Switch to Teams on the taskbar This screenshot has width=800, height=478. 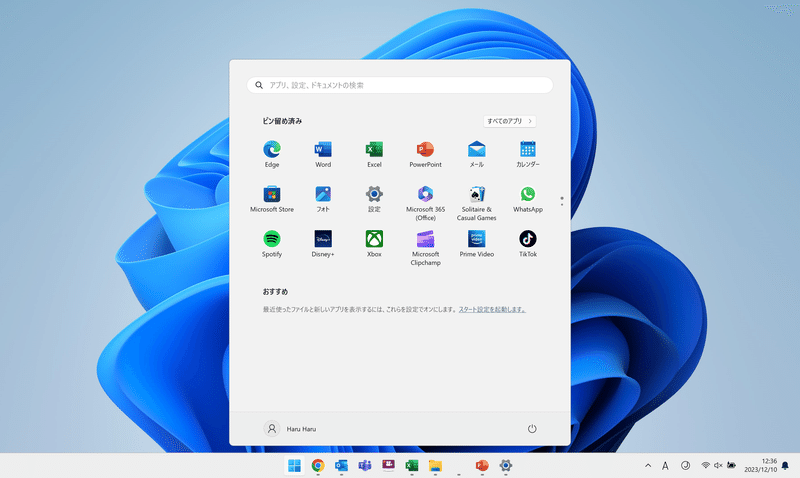pyautogui.click(x=365, y=465)
